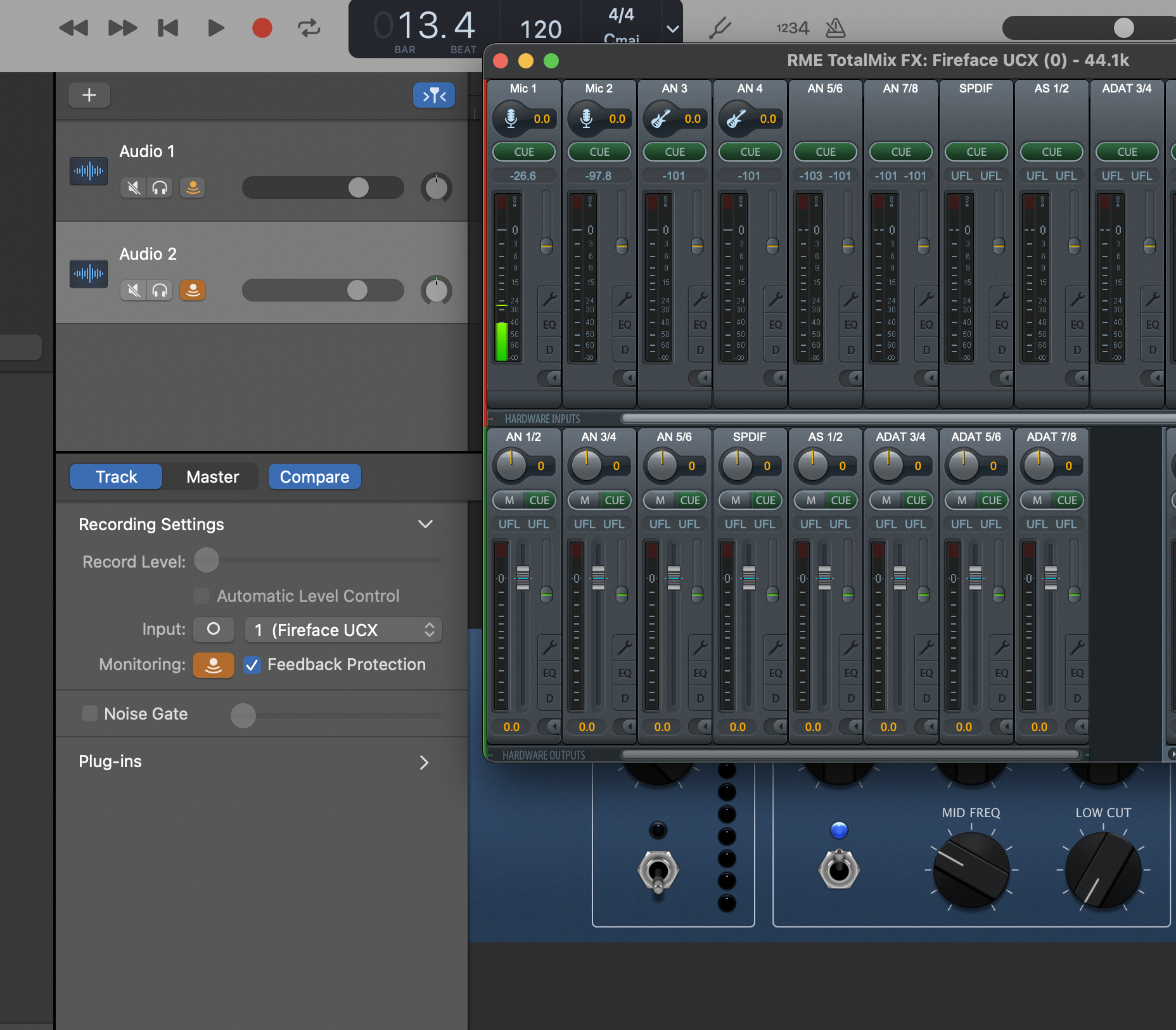Screen dimensions: 1176x1030
Task: Click the Mic 1 microphone icon
Action: (x=511, y=118)
